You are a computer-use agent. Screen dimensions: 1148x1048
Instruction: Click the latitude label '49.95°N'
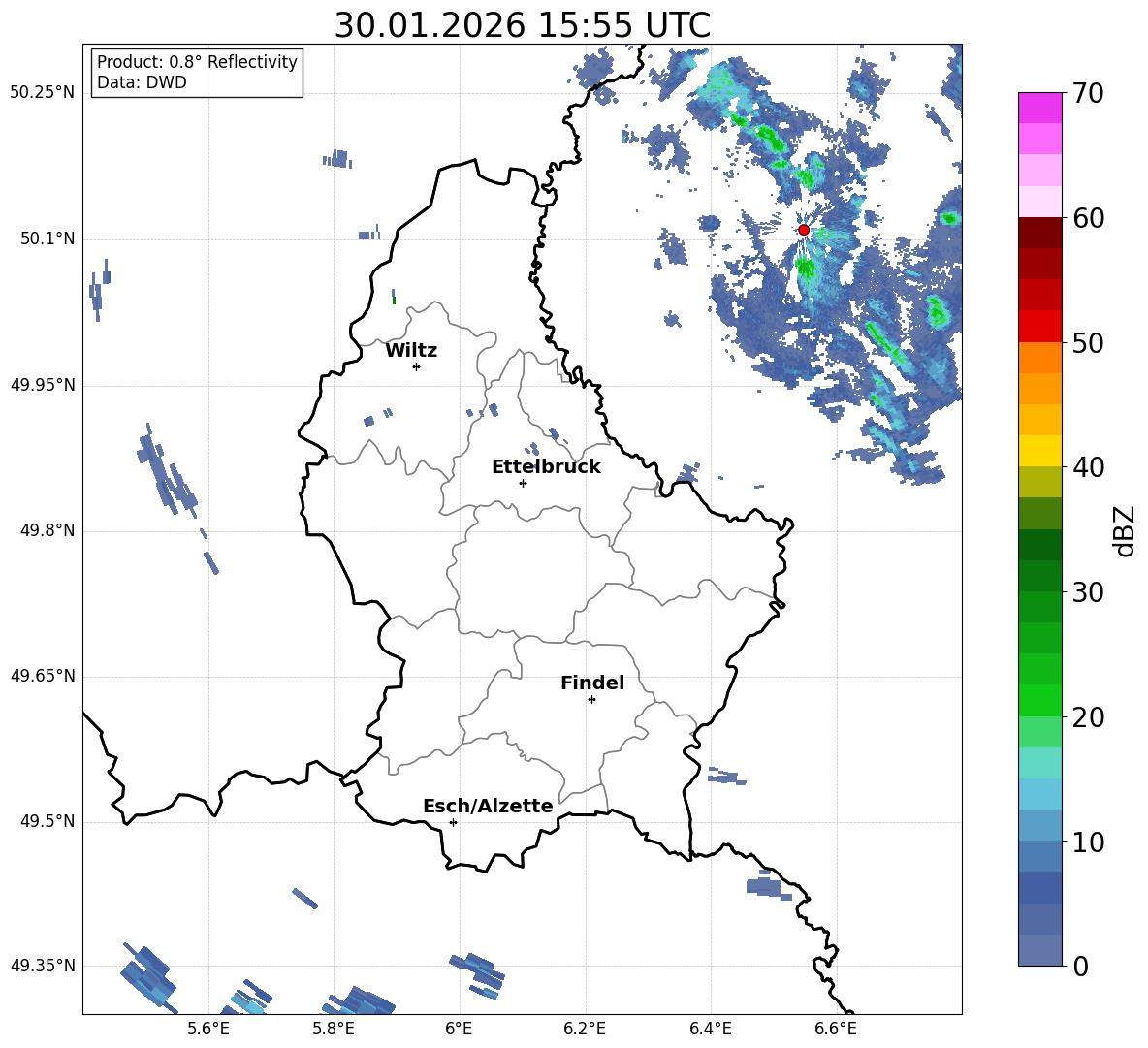[43, 384]
